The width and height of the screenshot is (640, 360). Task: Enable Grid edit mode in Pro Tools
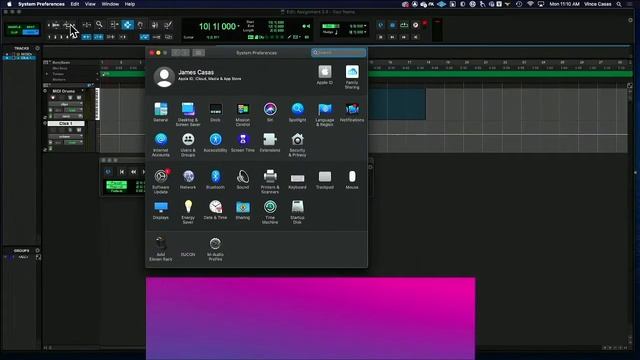31,32
